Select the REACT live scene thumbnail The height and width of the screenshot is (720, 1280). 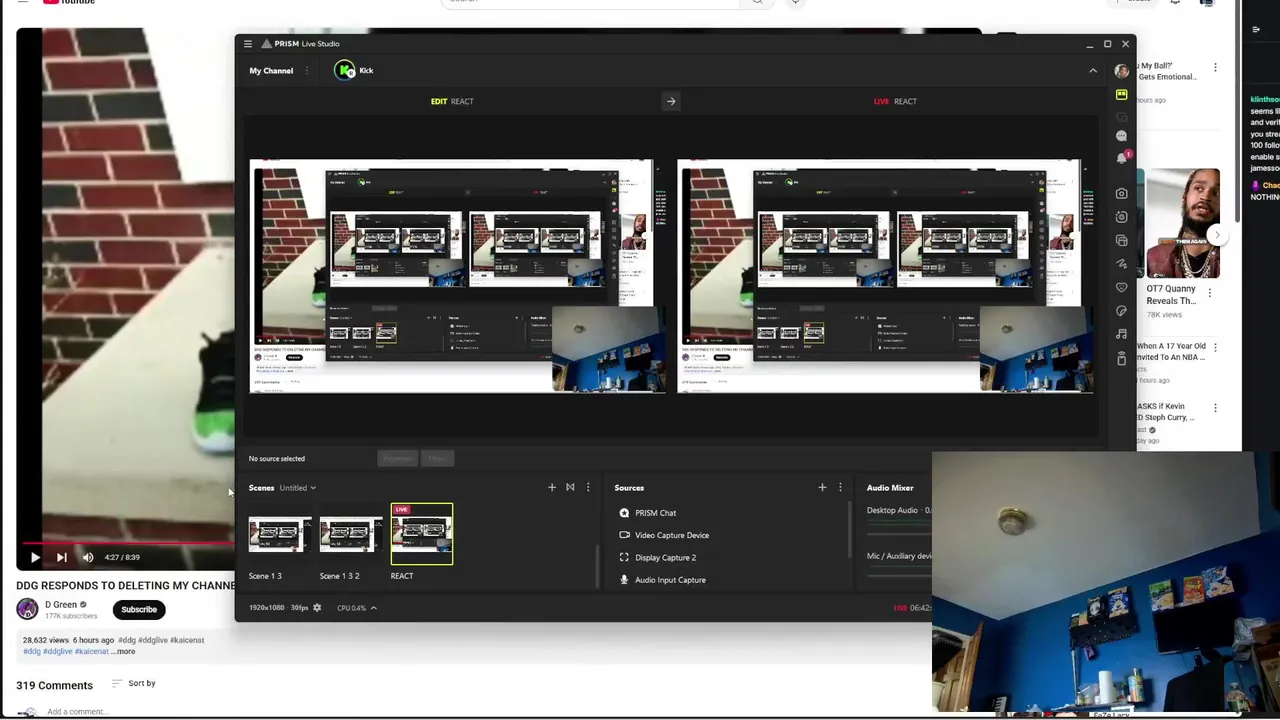pos(422,534)
